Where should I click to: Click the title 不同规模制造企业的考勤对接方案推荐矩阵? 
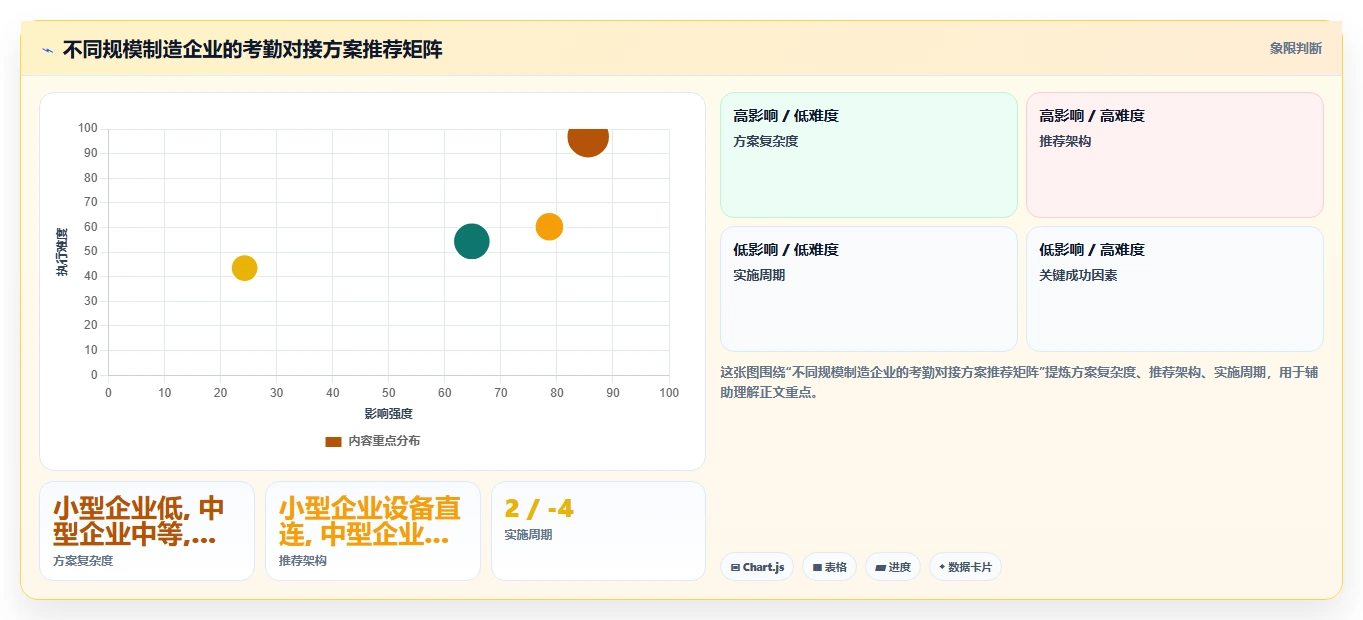(252, 50)
